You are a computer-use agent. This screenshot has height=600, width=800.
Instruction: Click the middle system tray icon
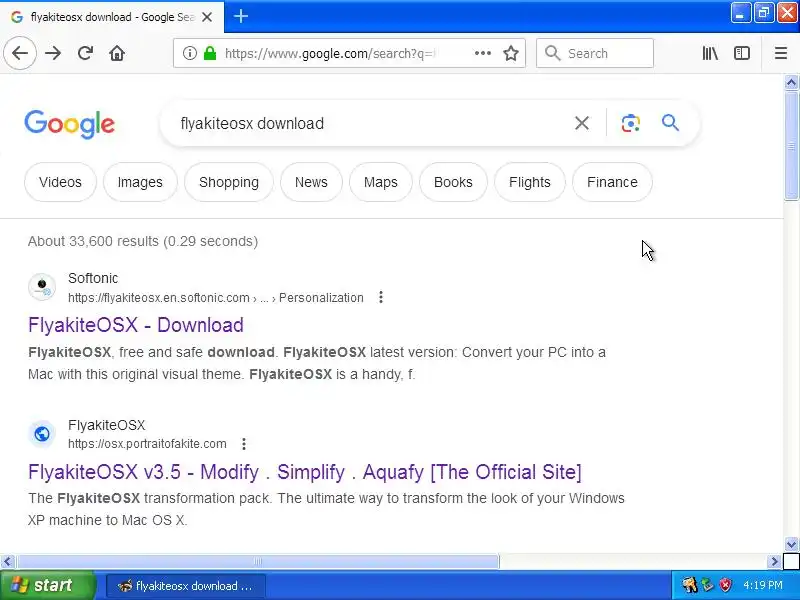708,585
